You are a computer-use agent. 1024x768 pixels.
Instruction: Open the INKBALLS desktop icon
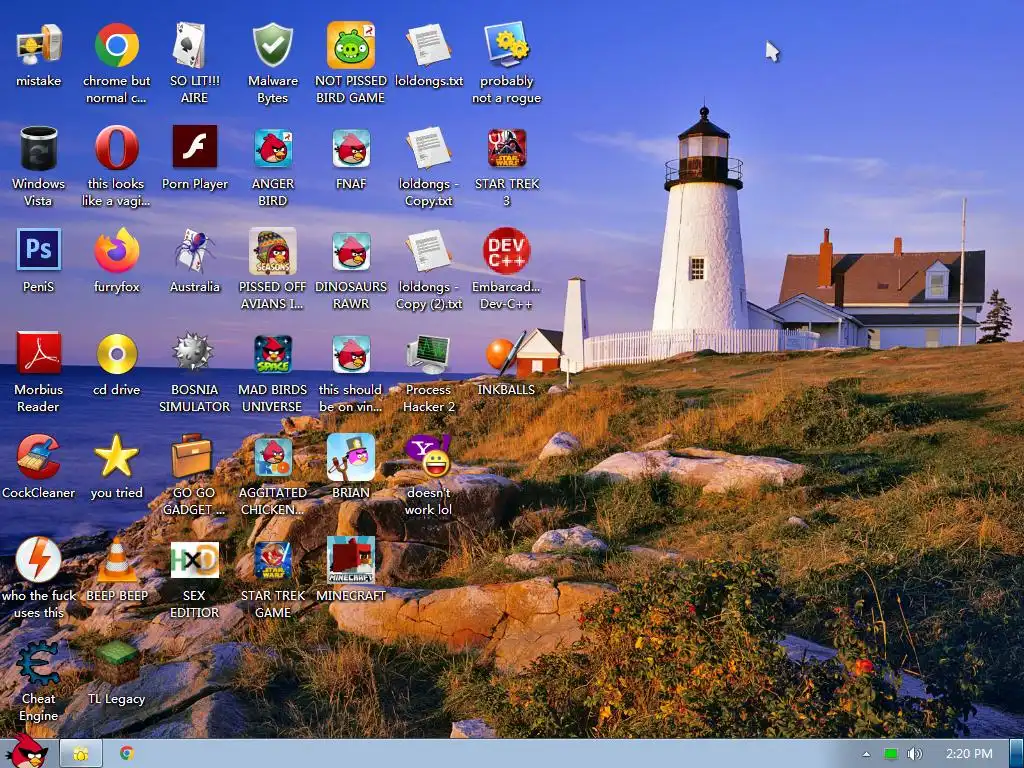(507, 354)
